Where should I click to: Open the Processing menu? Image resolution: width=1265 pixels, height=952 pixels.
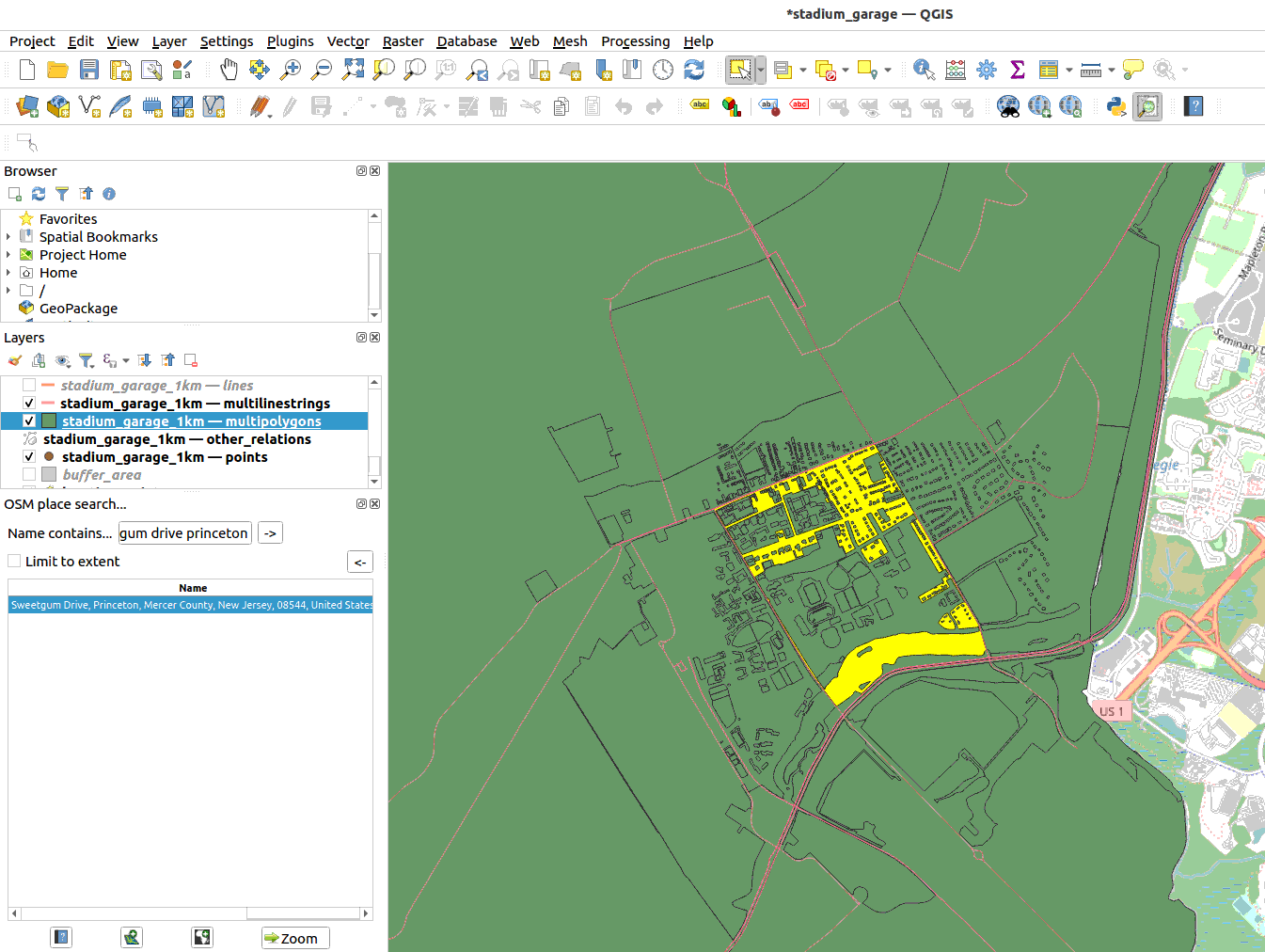[635, 41]
